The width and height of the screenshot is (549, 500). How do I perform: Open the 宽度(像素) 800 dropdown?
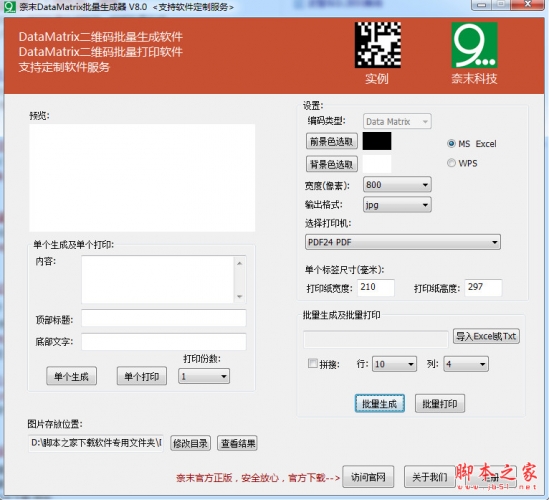(x=397, y=185)
